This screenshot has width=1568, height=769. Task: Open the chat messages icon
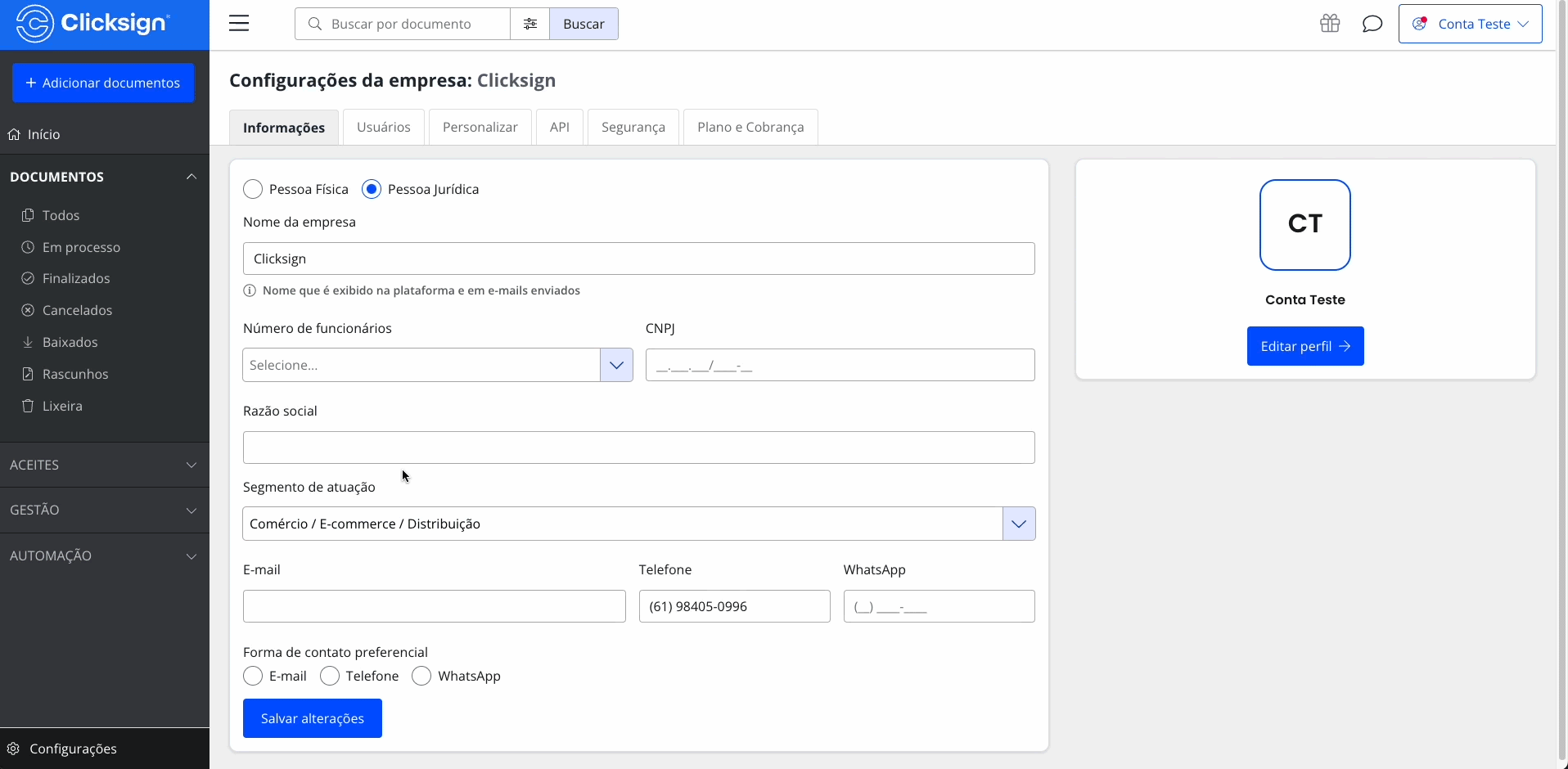1372,24
